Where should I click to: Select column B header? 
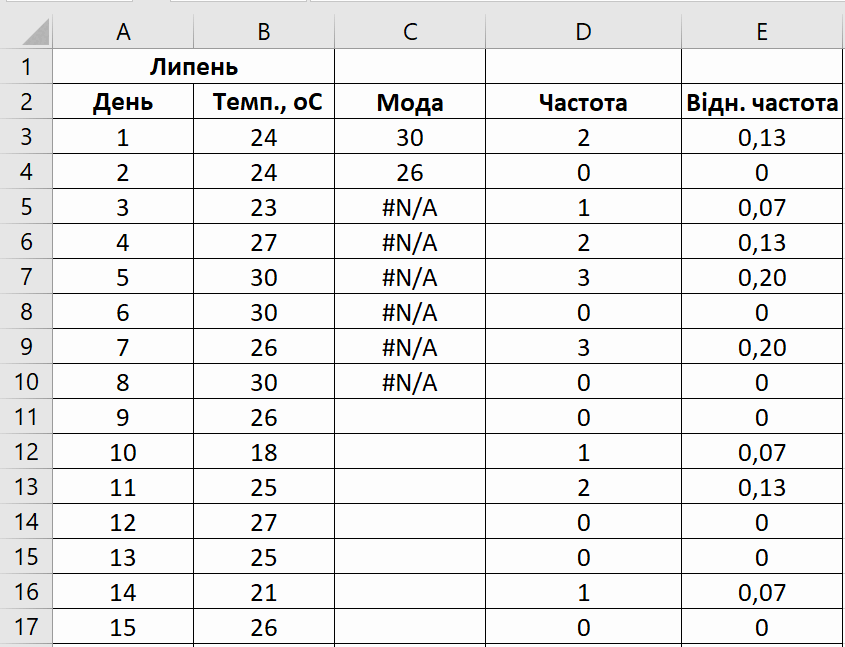[264, 32]
